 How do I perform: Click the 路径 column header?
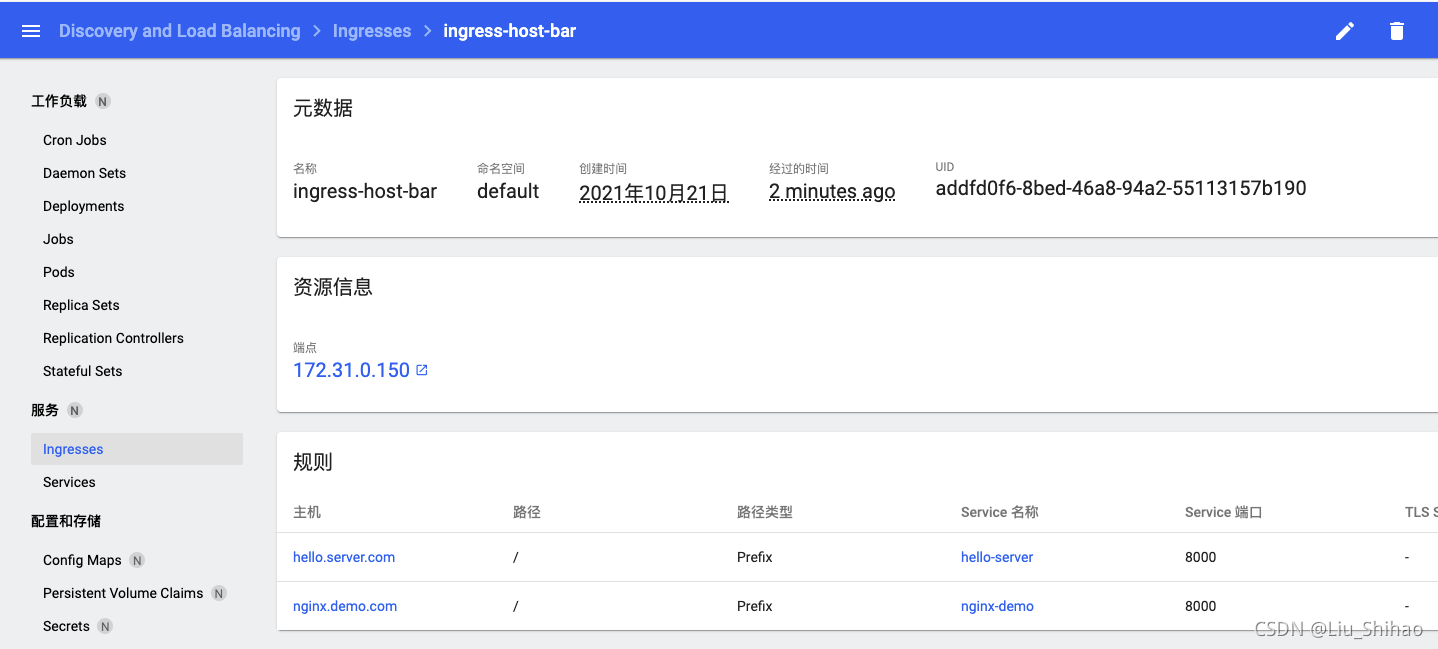coord(527,512)
